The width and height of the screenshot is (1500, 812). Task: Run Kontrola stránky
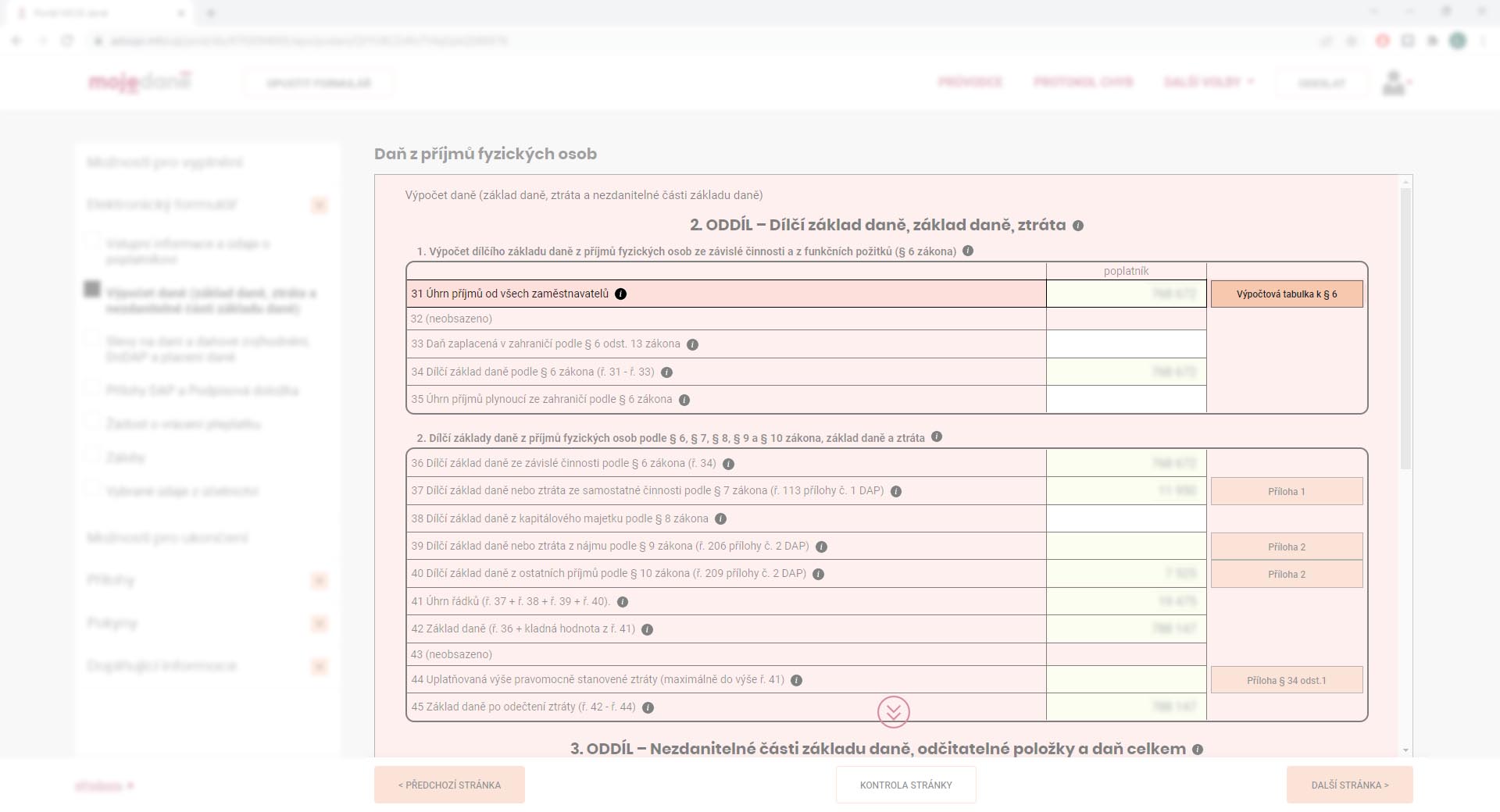(x=906, y=785)
